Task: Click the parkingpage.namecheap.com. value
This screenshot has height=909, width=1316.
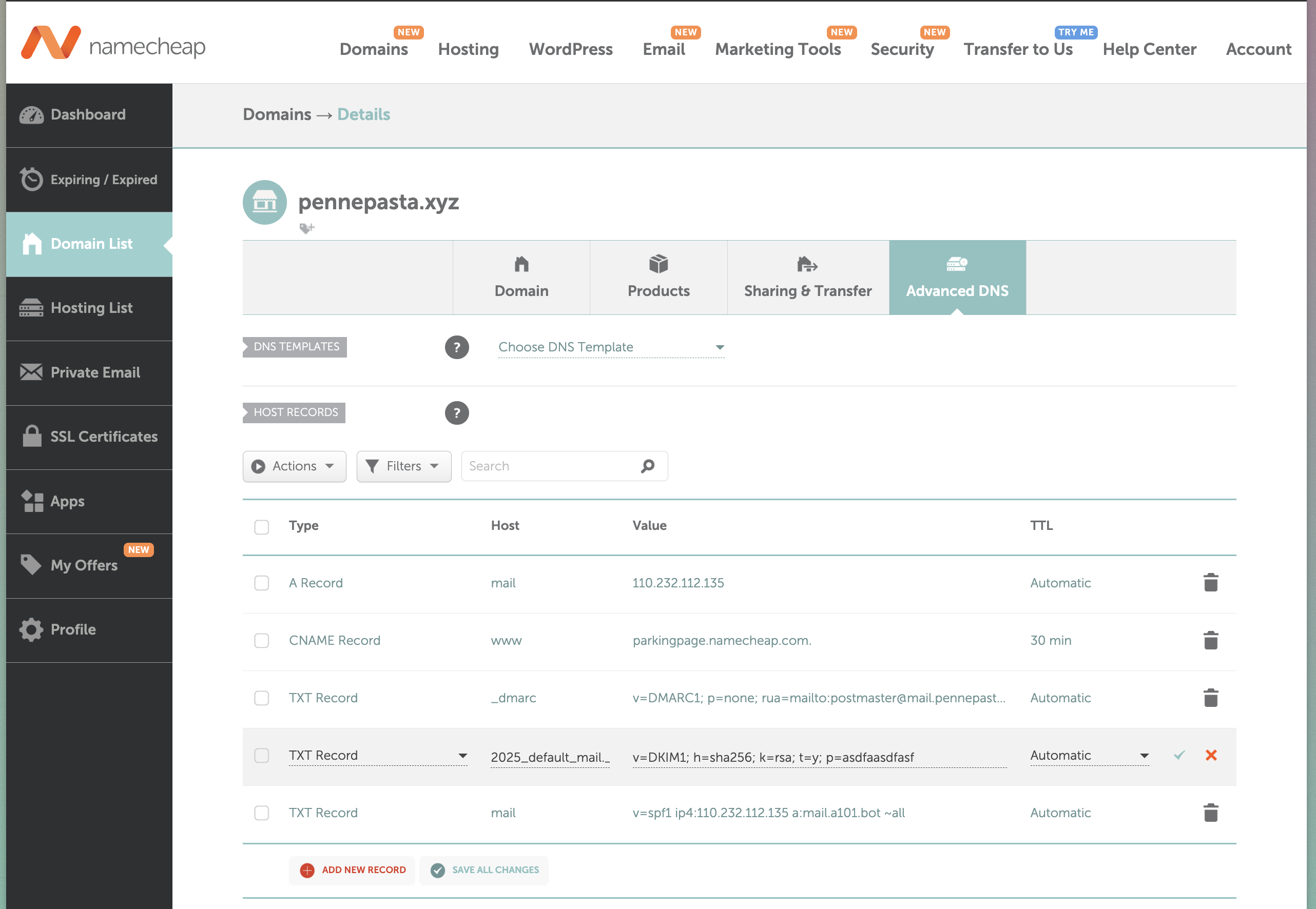Action: (722, 641)
